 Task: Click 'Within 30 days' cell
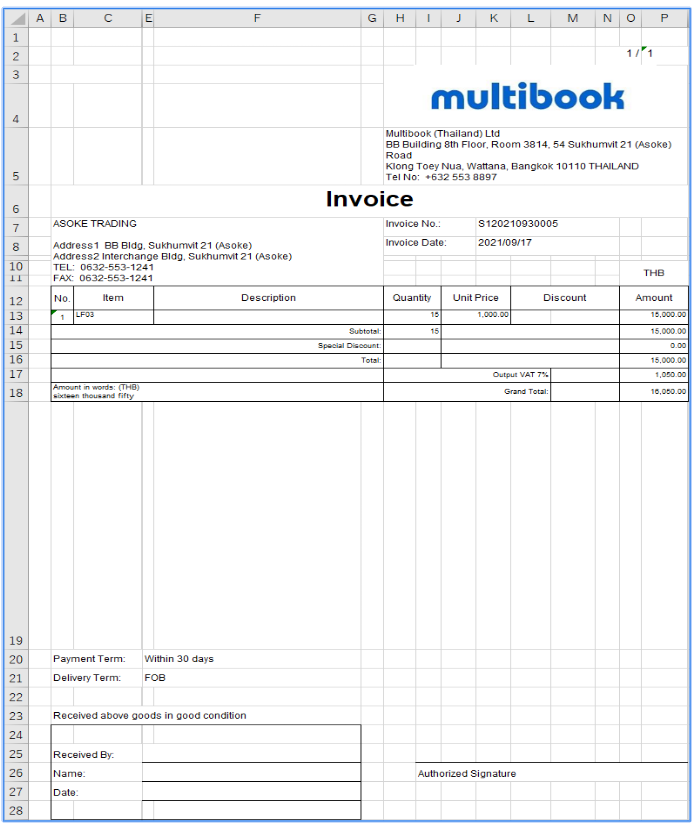(179, 659)
